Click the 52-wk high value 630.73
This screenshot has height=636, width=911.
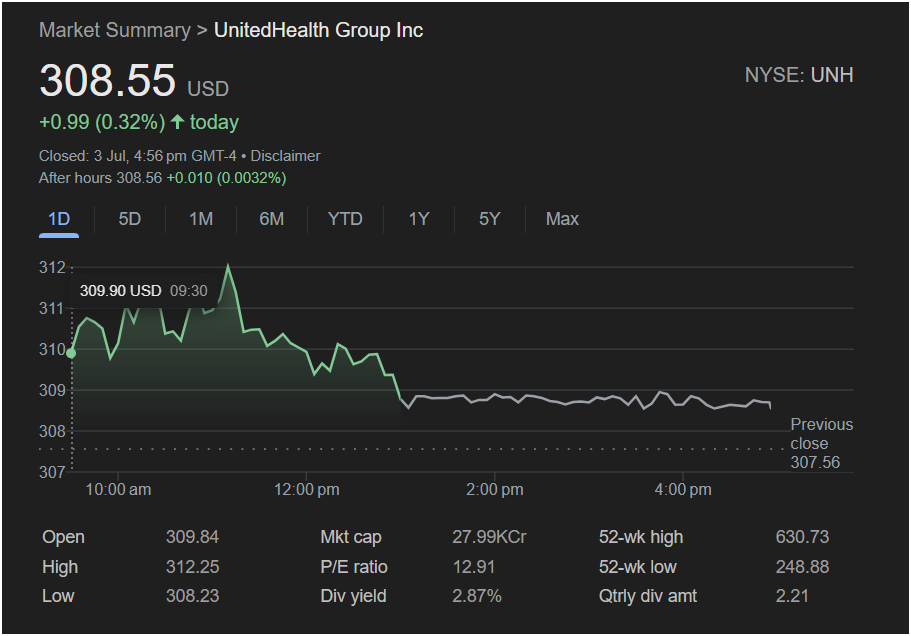[802, 537]
